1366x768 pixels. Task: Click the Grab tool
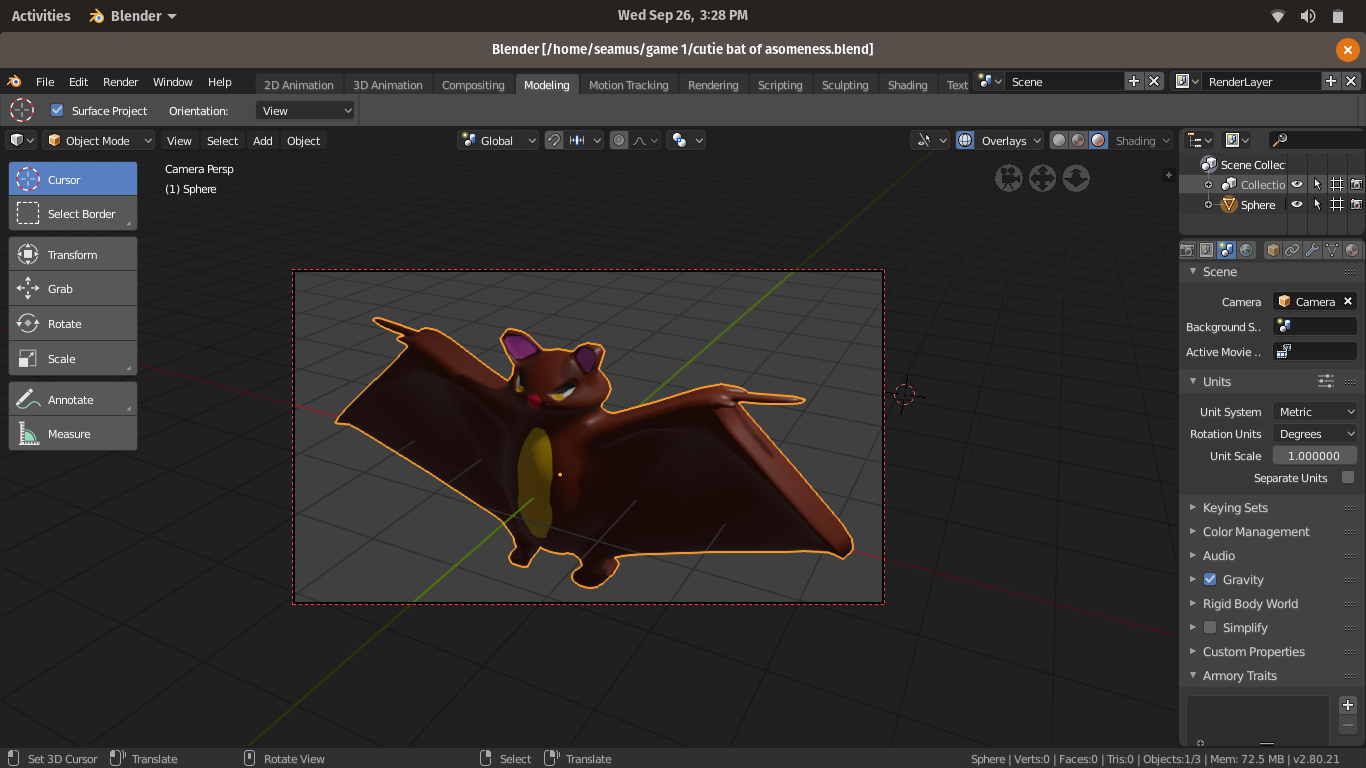click(x=73, y=289)
